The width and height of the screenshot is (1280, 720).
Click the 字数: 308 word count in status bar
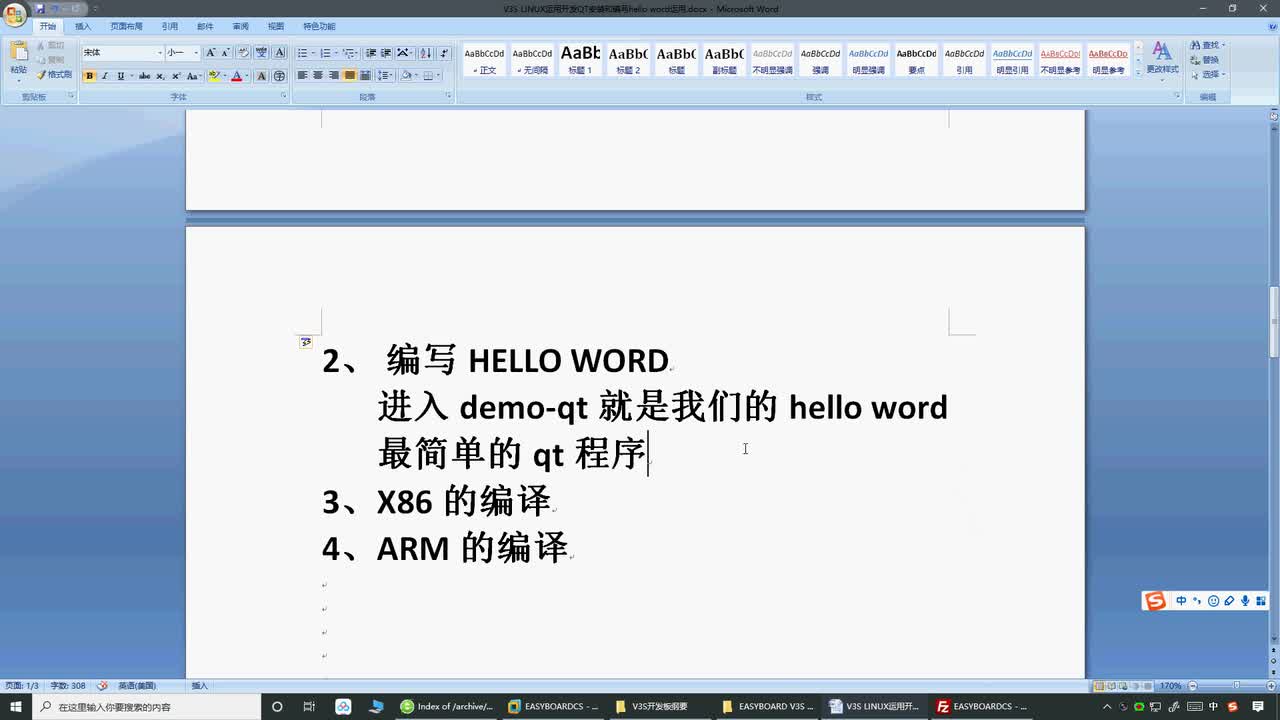coord(68,686)
